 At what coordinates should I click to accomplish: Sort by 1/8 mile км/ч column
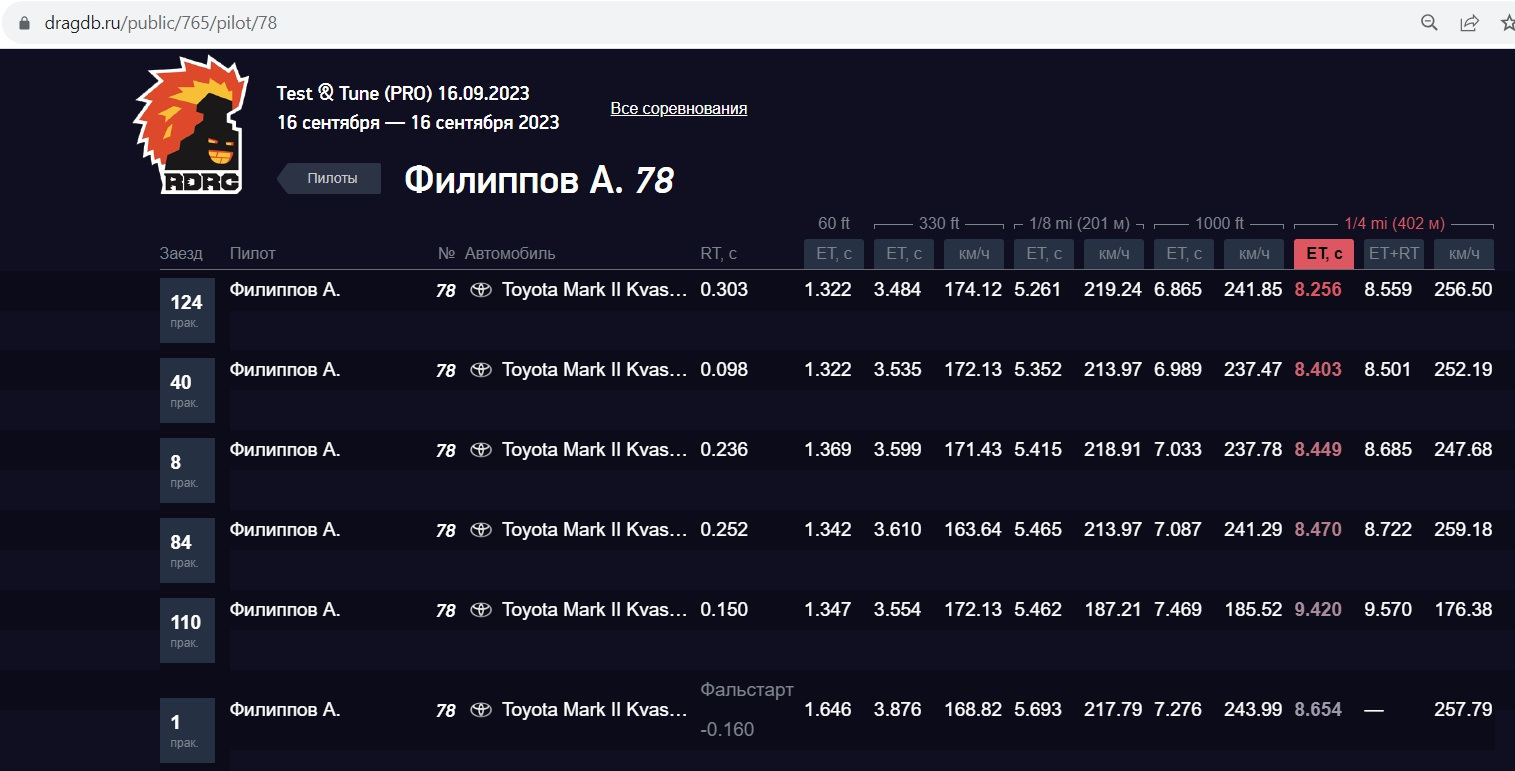coord(1113,254)
